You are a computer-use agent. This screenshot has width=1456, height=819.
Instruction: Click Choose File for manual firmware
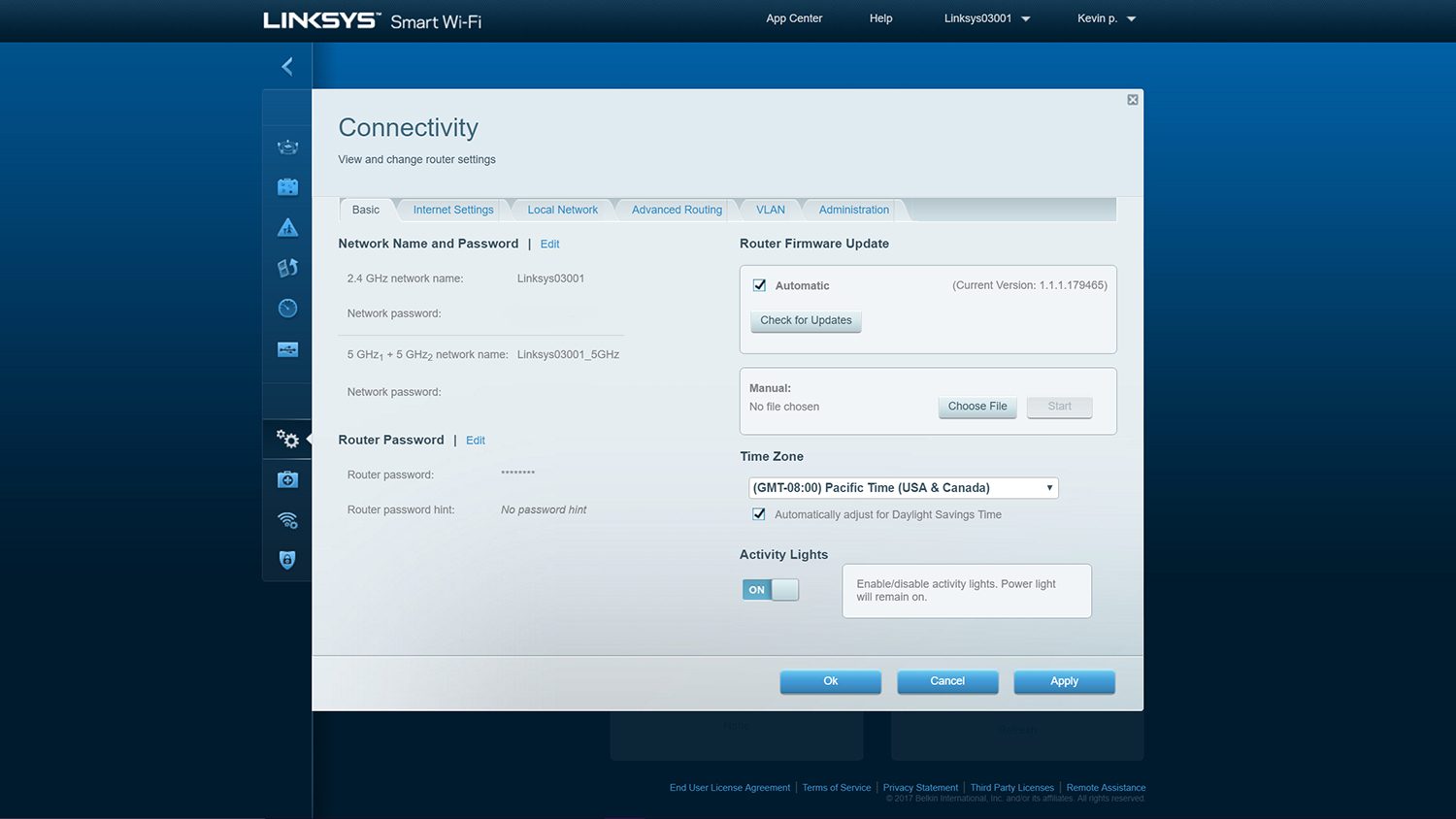(977, 408)
